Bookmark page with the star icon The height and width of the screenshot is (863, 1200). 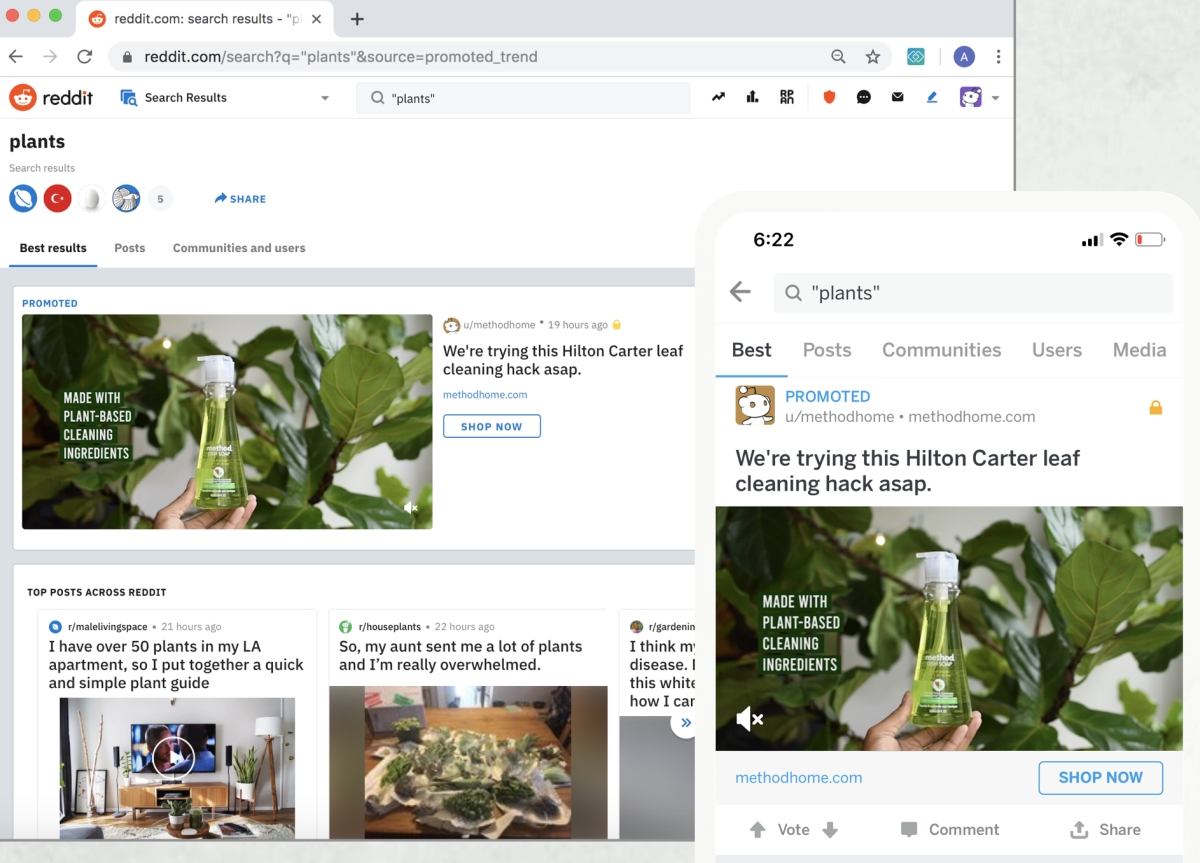[x=873, y=57]
